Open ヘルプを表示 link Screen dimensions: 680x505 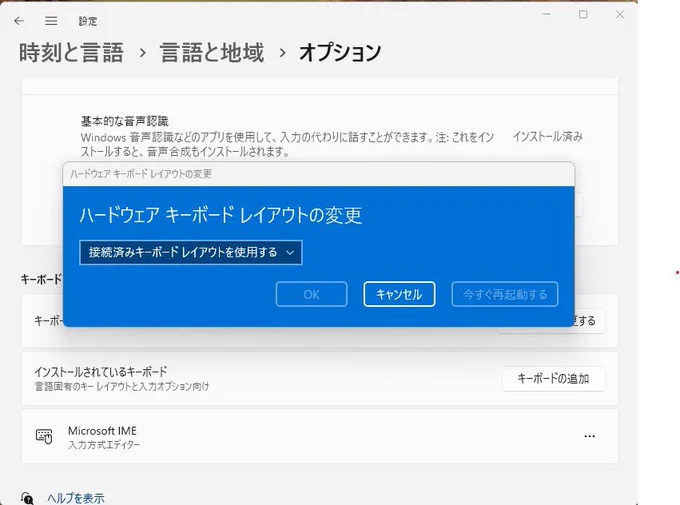pos(76,498)
